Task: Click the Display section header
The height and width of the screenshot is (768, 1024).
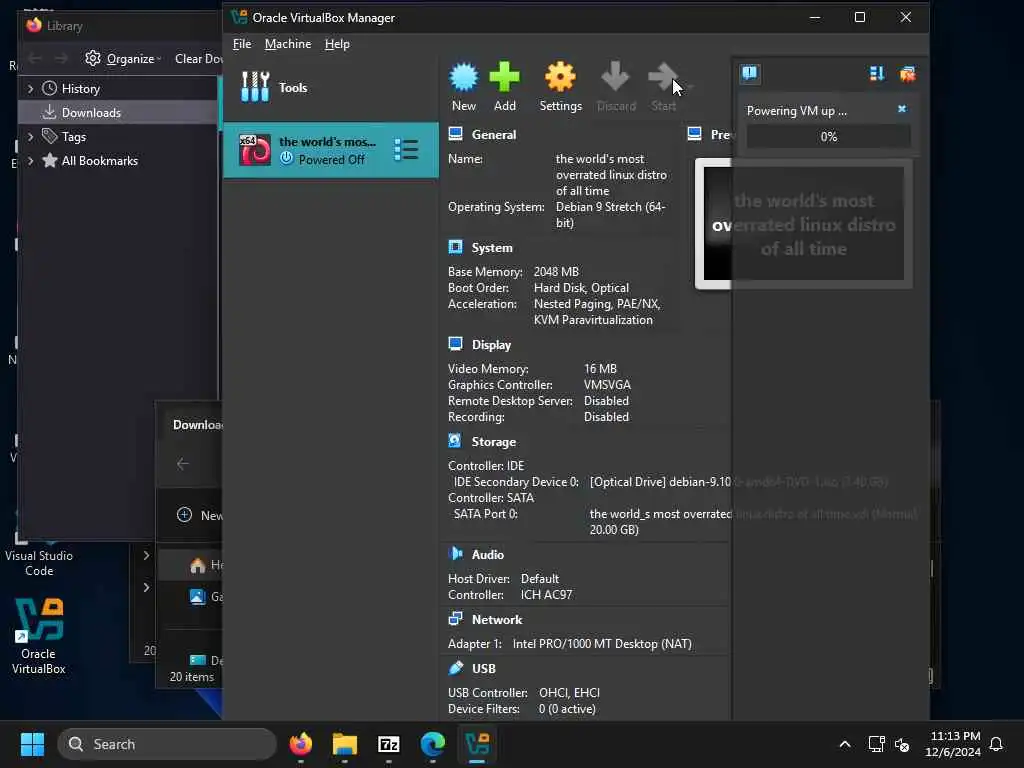Action: [x=491, y=345]
